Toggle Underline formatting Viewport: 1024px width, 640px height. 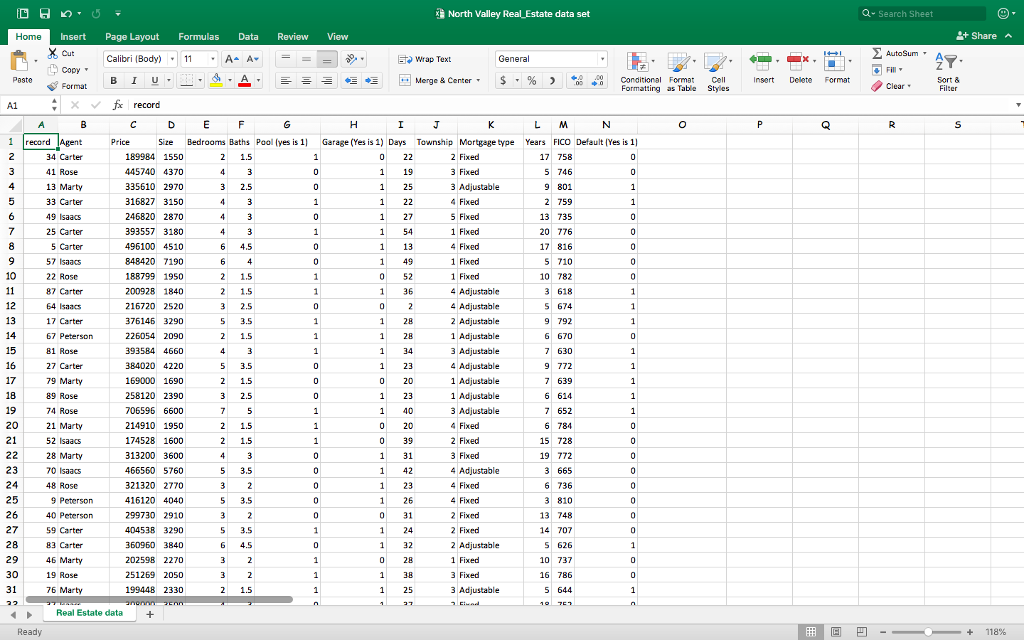155,80
